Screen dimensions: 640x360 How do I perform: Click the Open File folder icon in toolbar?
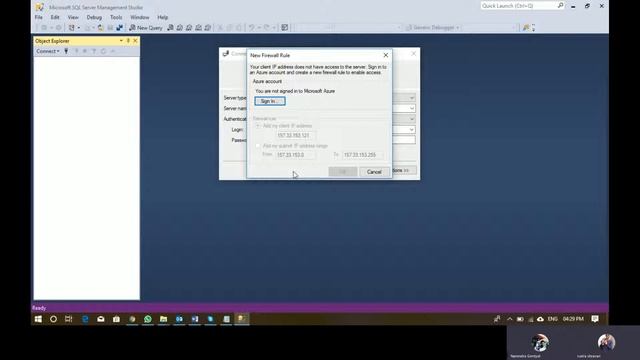coord(100,28)
